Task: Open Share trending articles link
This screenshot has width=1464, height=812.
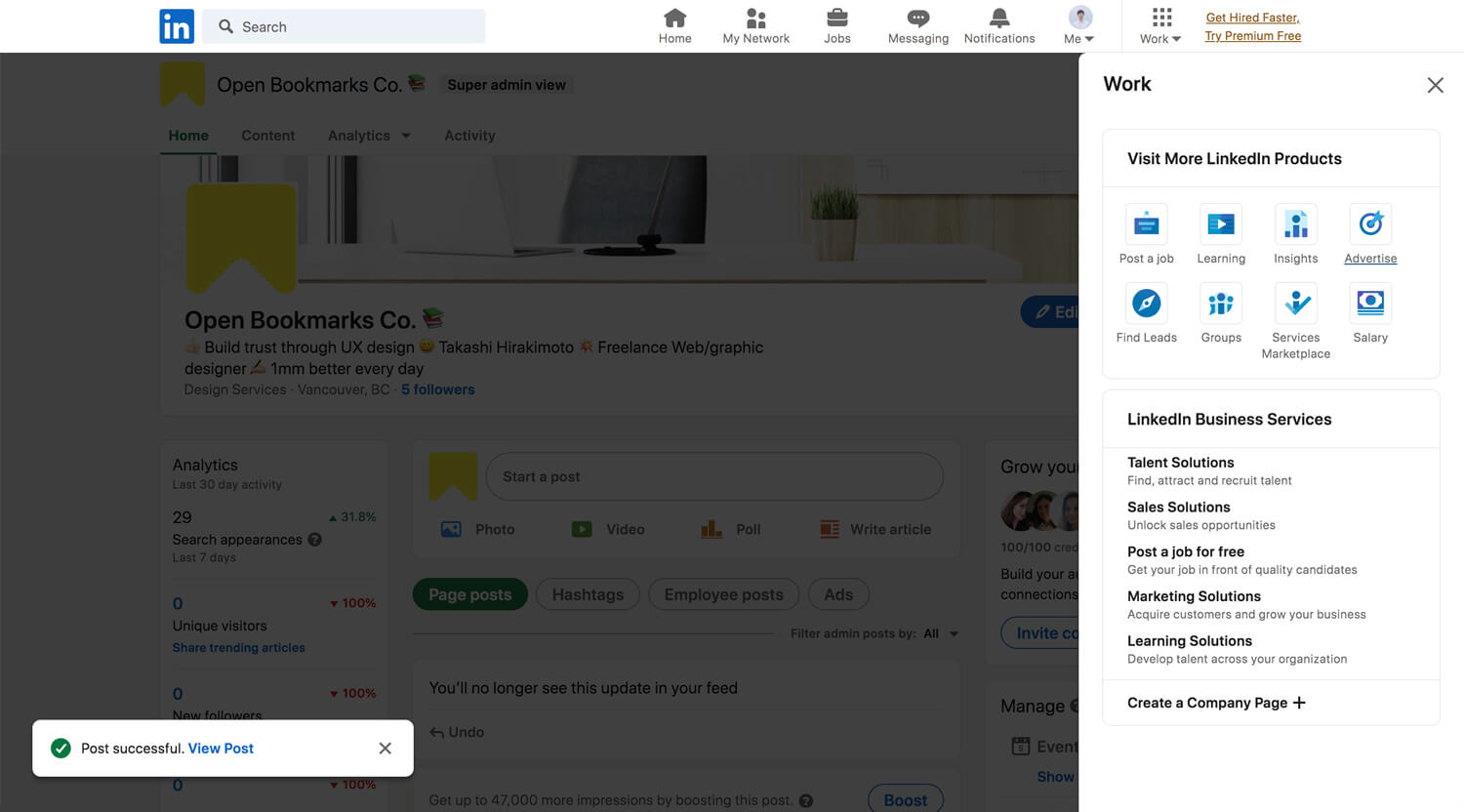Action: pyautogui.click(x=238, y=648)
